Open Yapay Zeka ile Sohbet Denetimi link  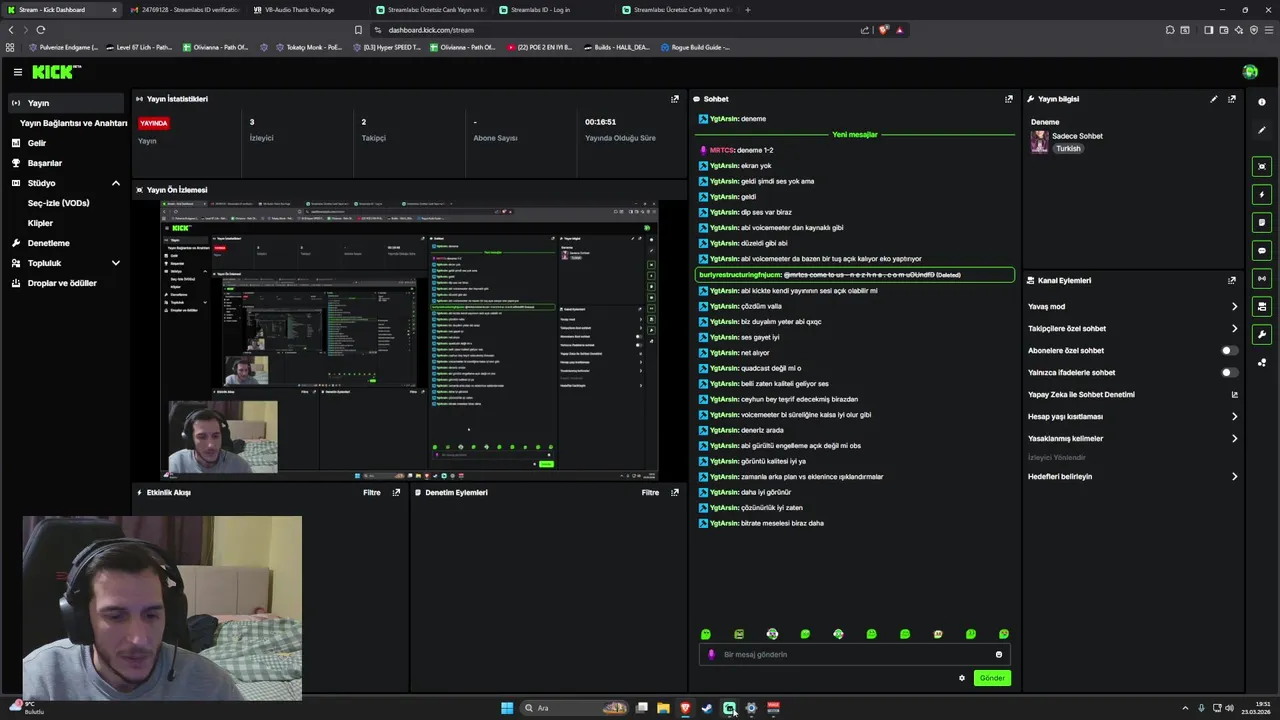(x=1133, y=395)
